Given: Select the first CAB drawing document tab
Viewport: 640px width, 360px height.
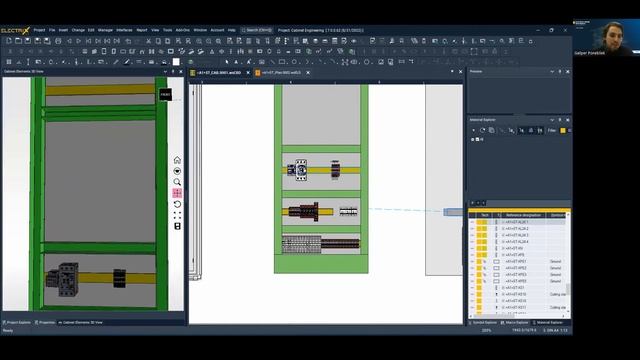Looking at the screenshot, I should (x=218, y=73).
